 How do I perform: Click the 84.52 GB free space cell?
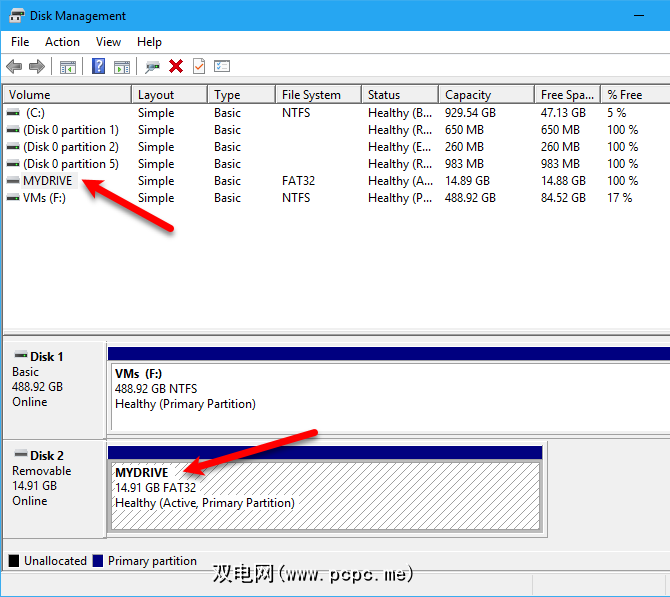563,198
